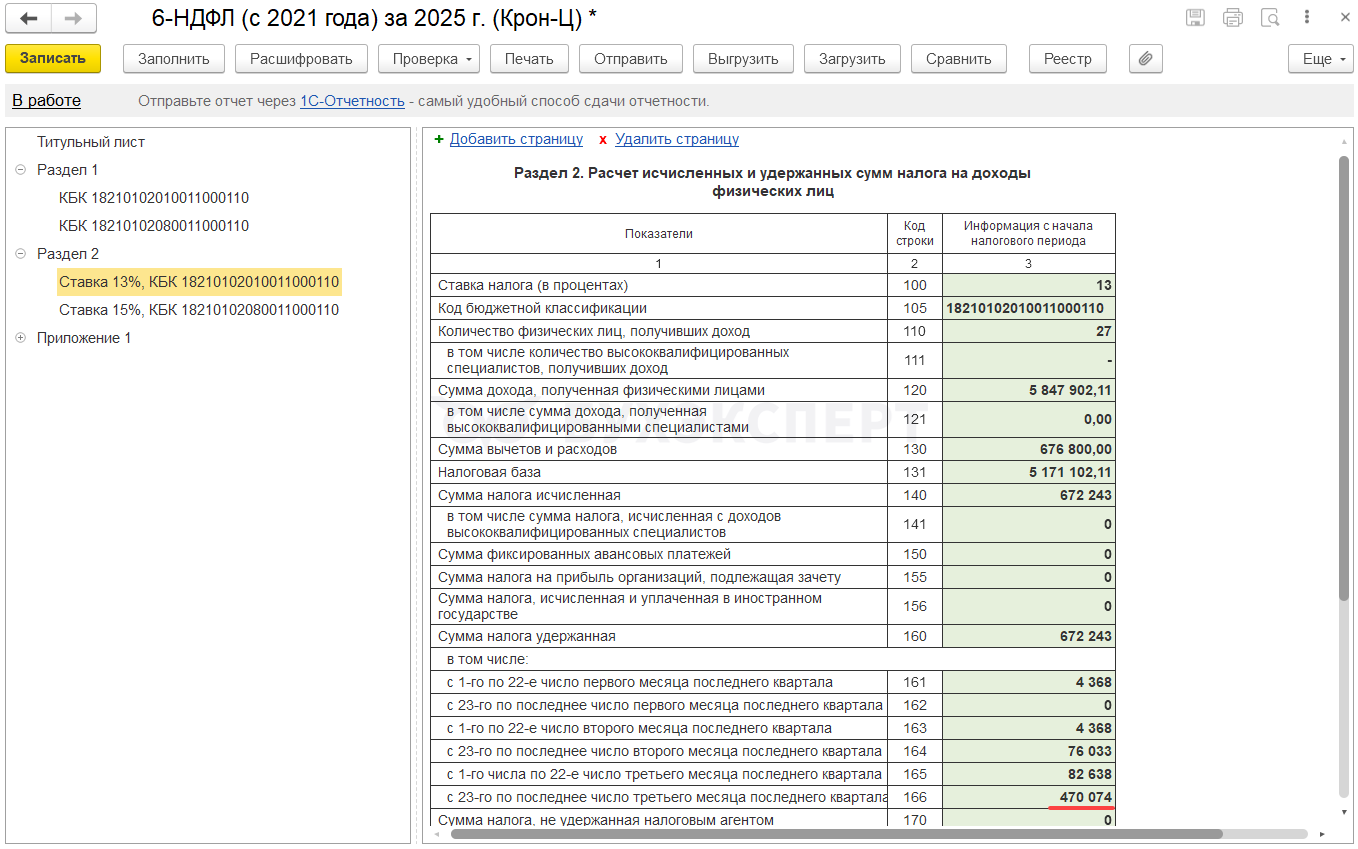Image resolution: width=1358 pixels, height=849 pixels.
Task: Select Титульный лист in the tree
Action: pos(91,142)
